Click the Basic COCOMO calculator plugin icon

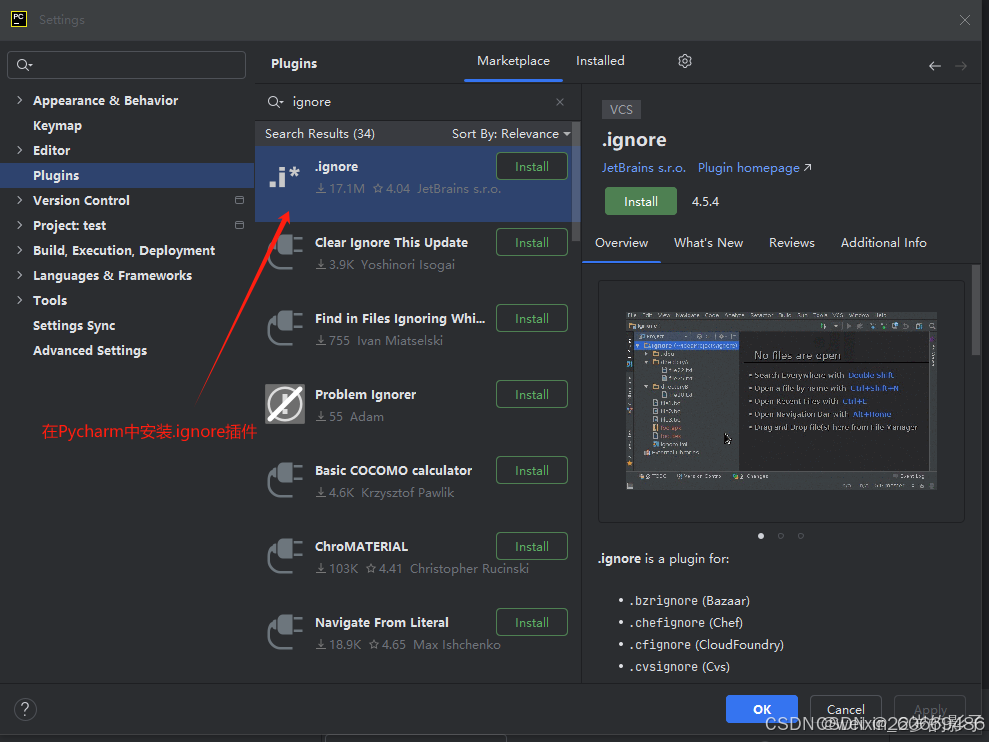click(x=285, y=480)
